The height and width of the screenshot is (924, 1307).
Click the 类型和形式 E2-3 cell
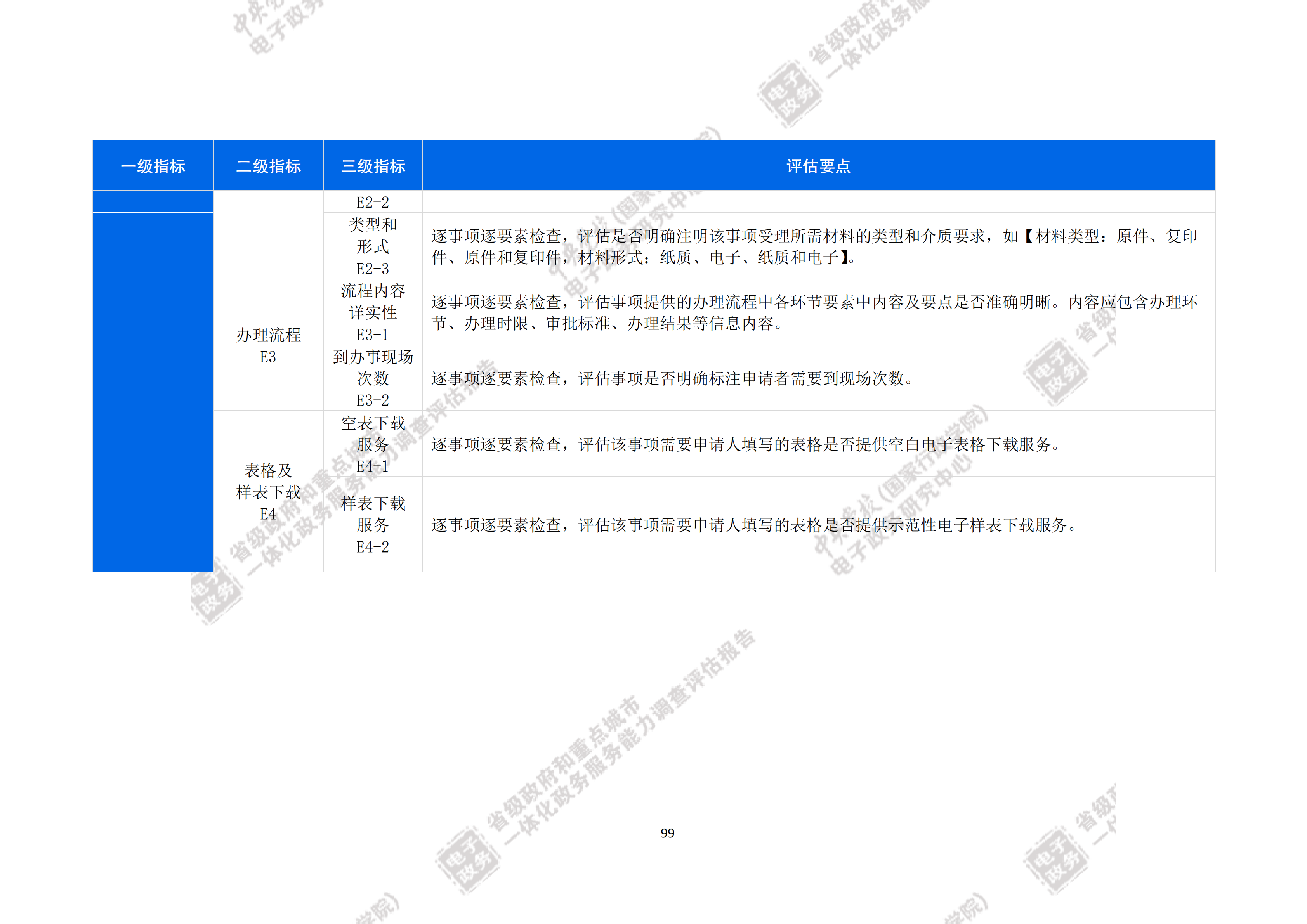[x=373, y=246]
